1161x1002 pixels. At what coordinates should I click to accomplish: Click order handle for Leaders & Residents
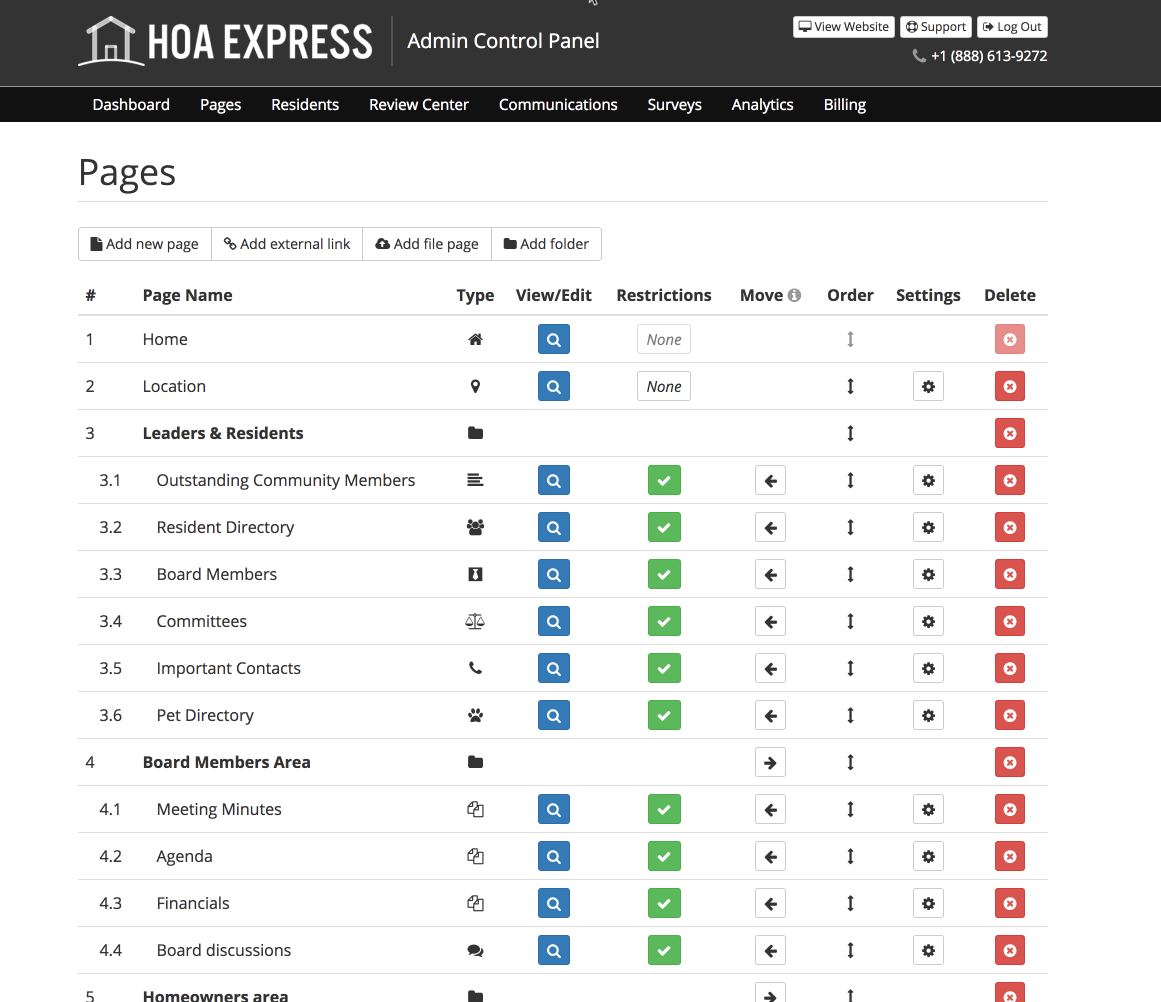(850, 433)
